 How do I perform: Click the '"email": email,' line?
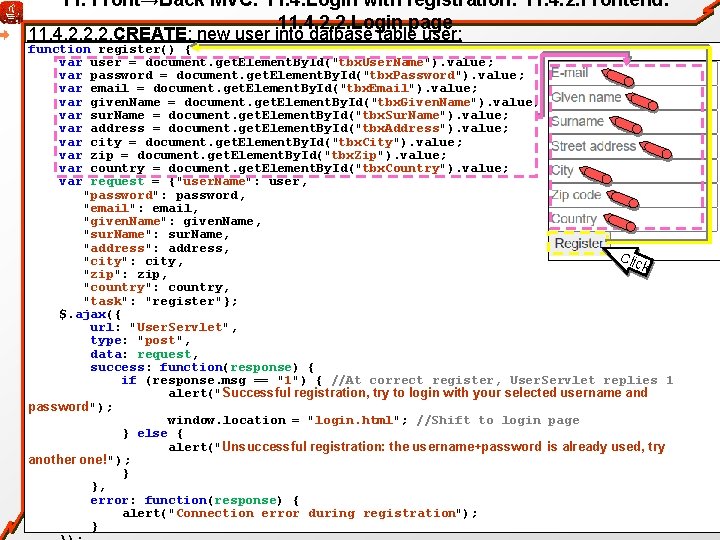point(141,208)
